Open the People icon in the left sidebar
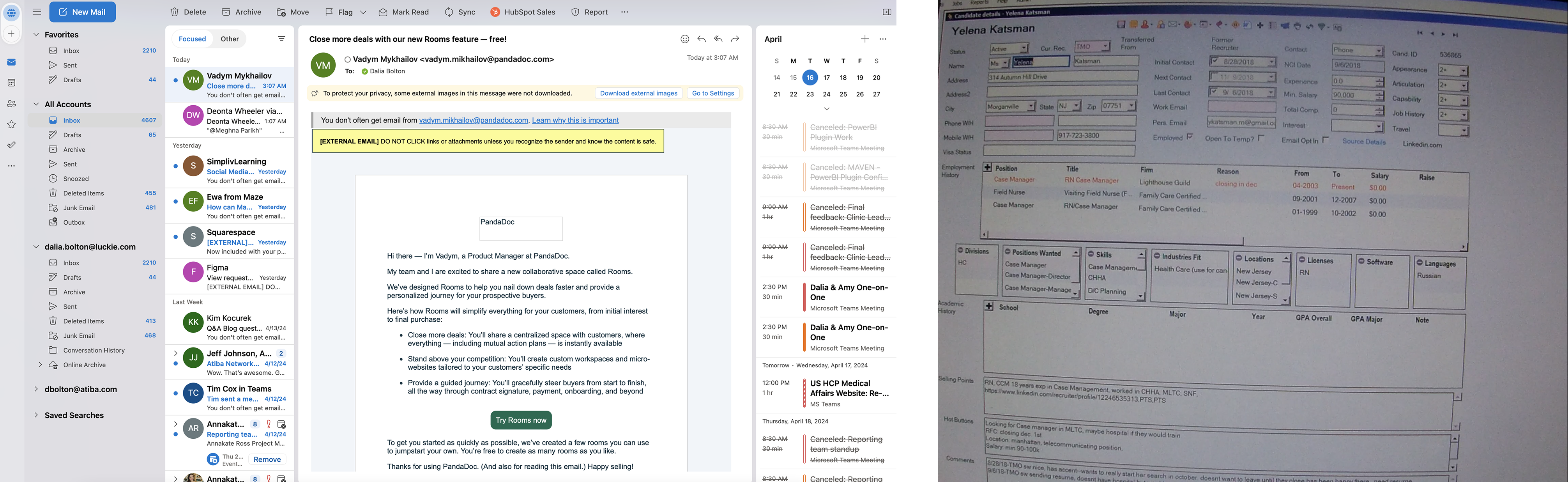This screenshot has height=482, width=1568. click(12, 104)
